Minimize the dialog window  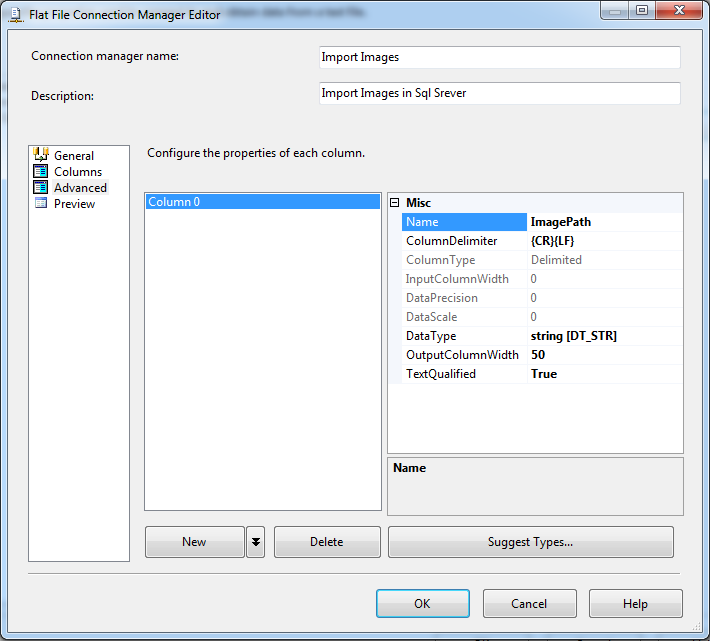(x=614, y=11)
